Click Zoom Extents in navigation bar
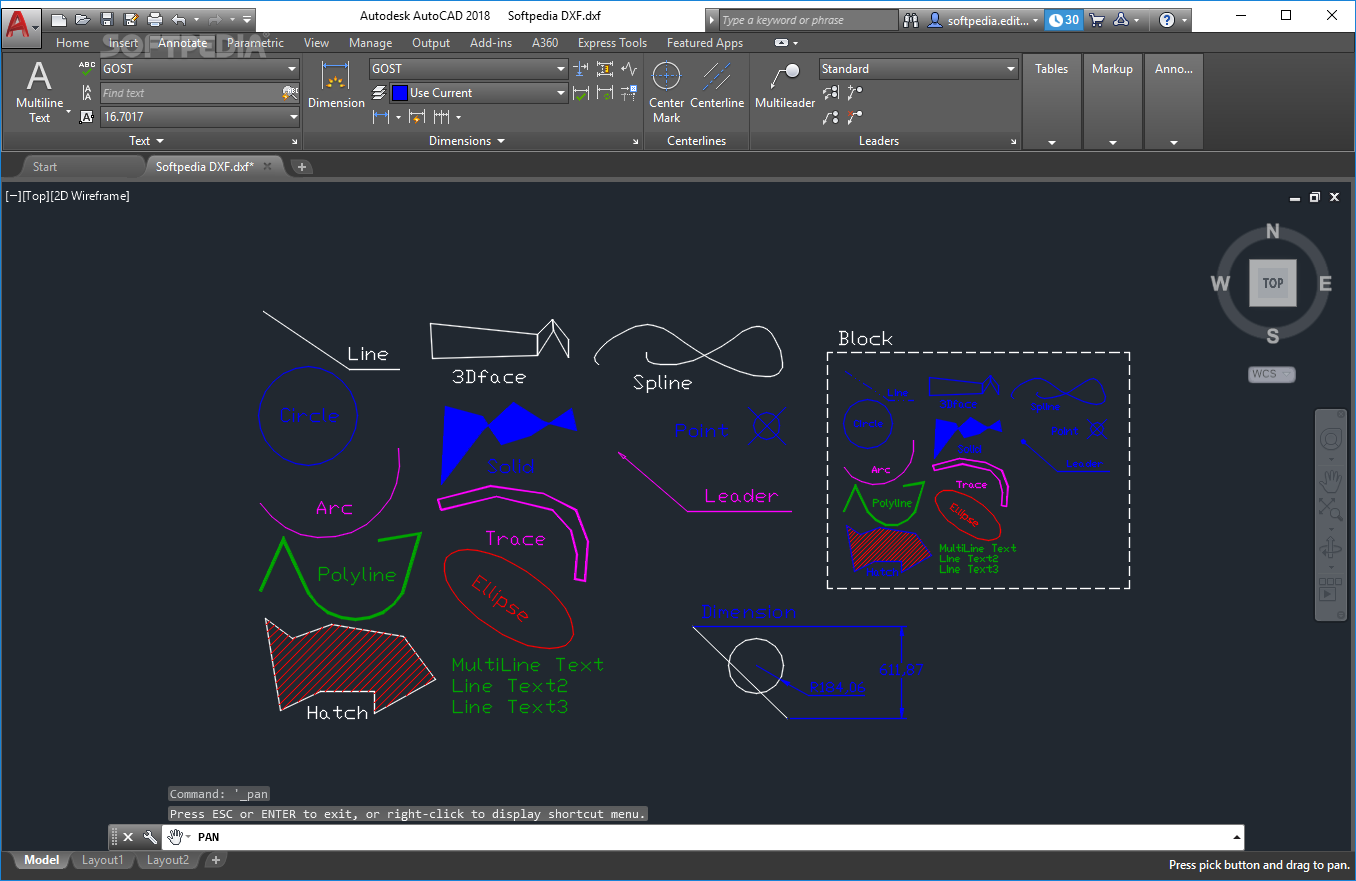Viewport: 1356px width, 881px height. click(1330, 509)
